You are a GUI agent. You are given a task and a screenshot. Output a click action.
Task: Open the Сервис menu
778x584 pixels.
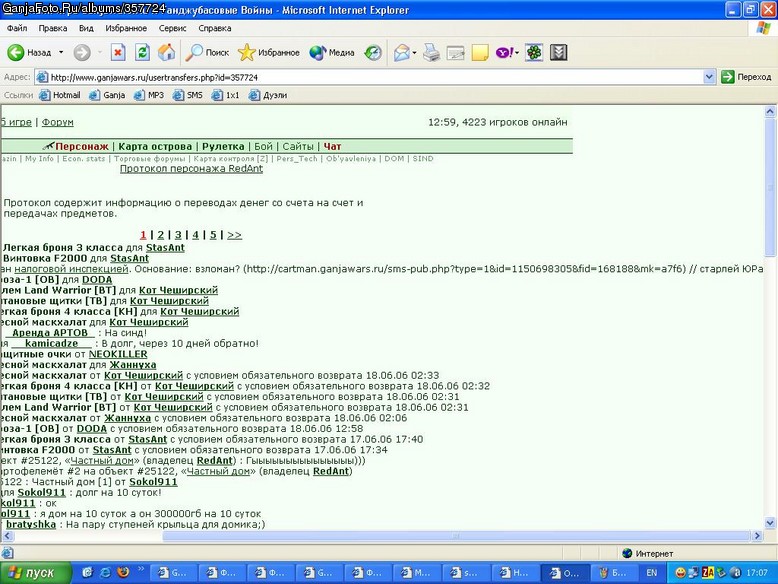click(172, 28)
